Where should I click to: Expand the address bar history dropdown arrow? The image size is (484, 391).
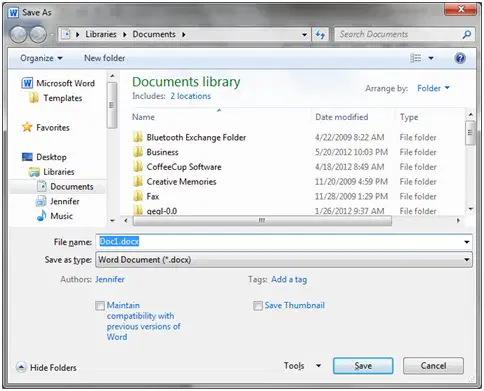[x=304, y=35]
